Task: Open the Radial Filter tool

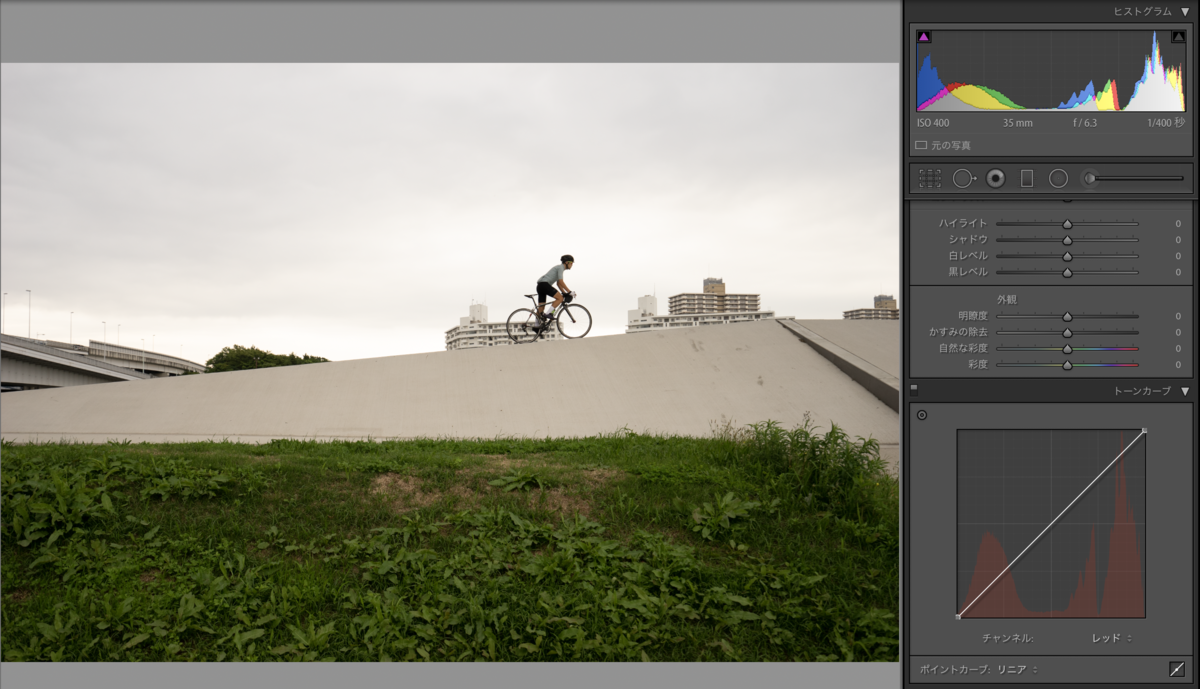Action: click(x=1057, y=178)
